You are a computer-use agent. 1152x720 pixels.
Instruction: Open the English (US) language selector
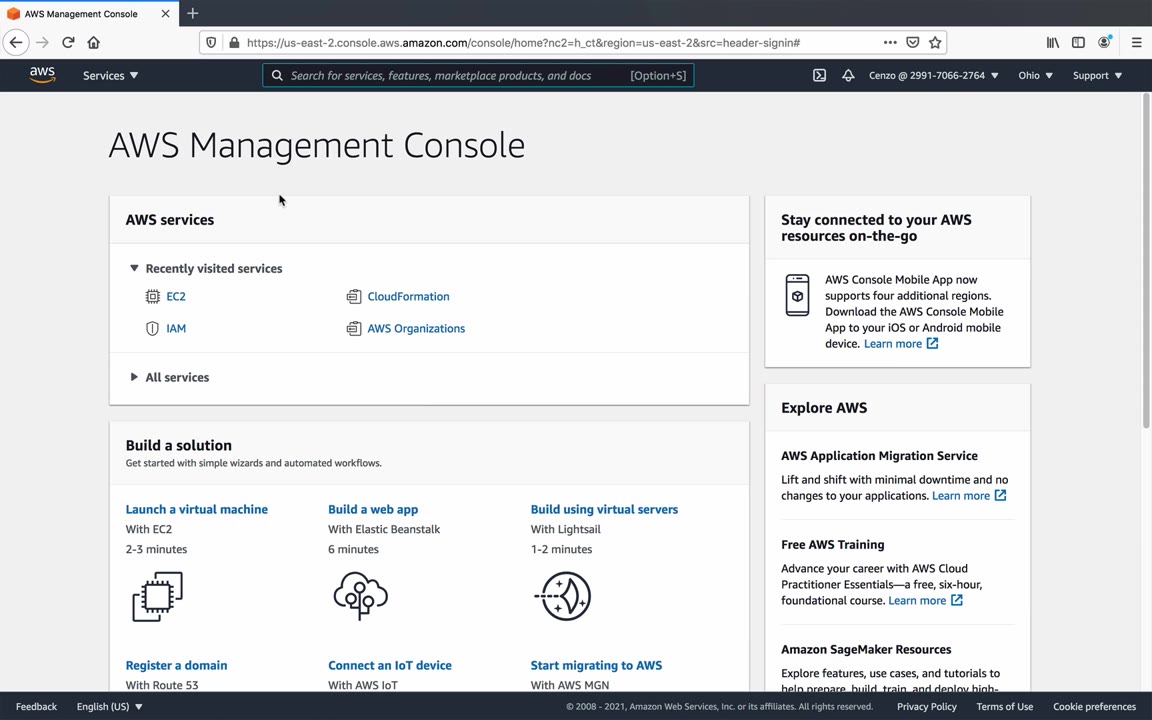pyautogui.click(x=109, y=706)
